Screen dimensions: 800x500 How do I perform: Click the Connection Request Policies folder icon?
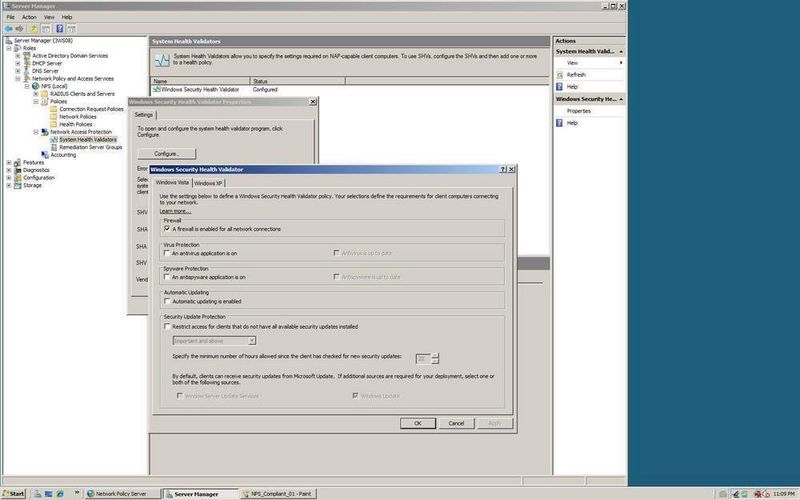[54, 109]
